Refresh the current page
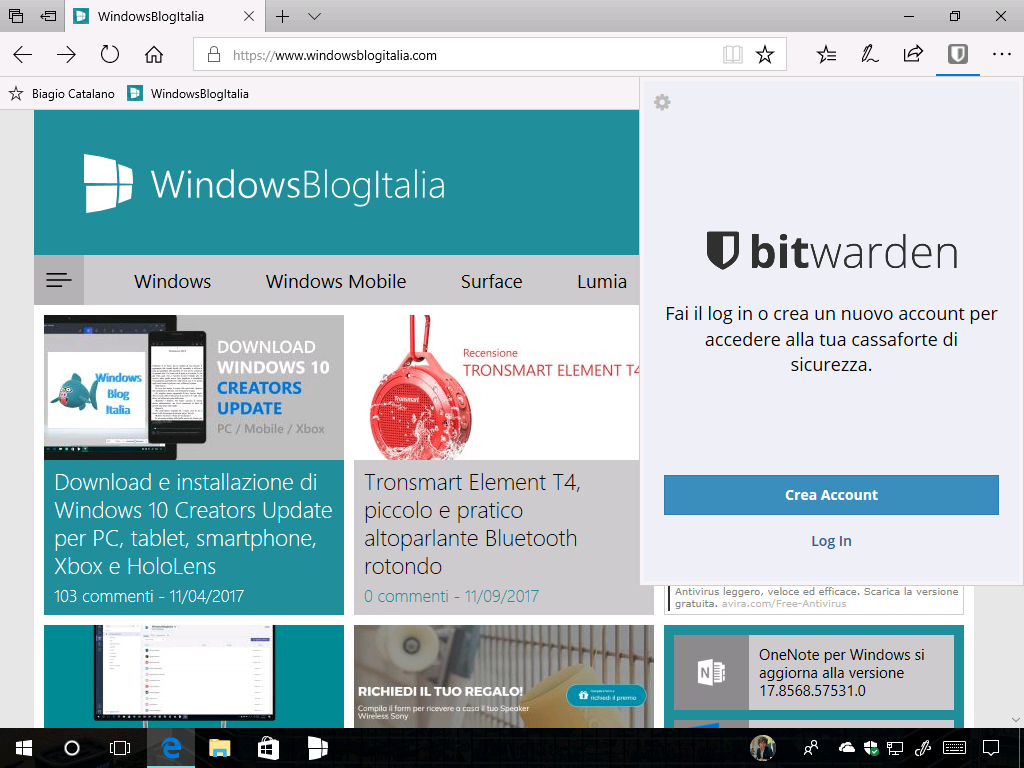The height and width of the screenshot is (768, 1024). click(x=110, y=55)
